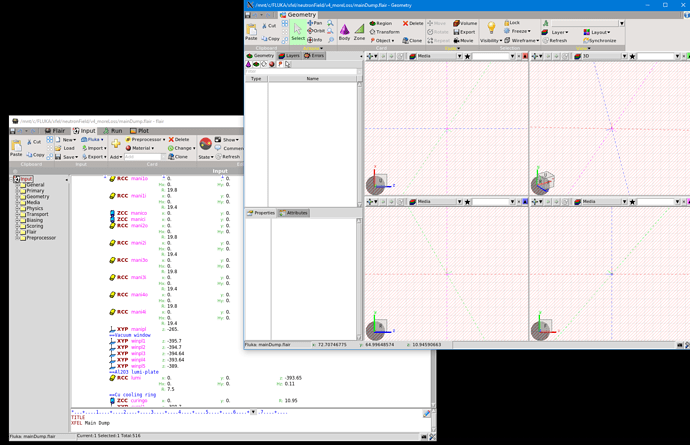Viewport: 690px width, 445px height.
Task: Switch to the Run tab in Flair
Action: 113,131
